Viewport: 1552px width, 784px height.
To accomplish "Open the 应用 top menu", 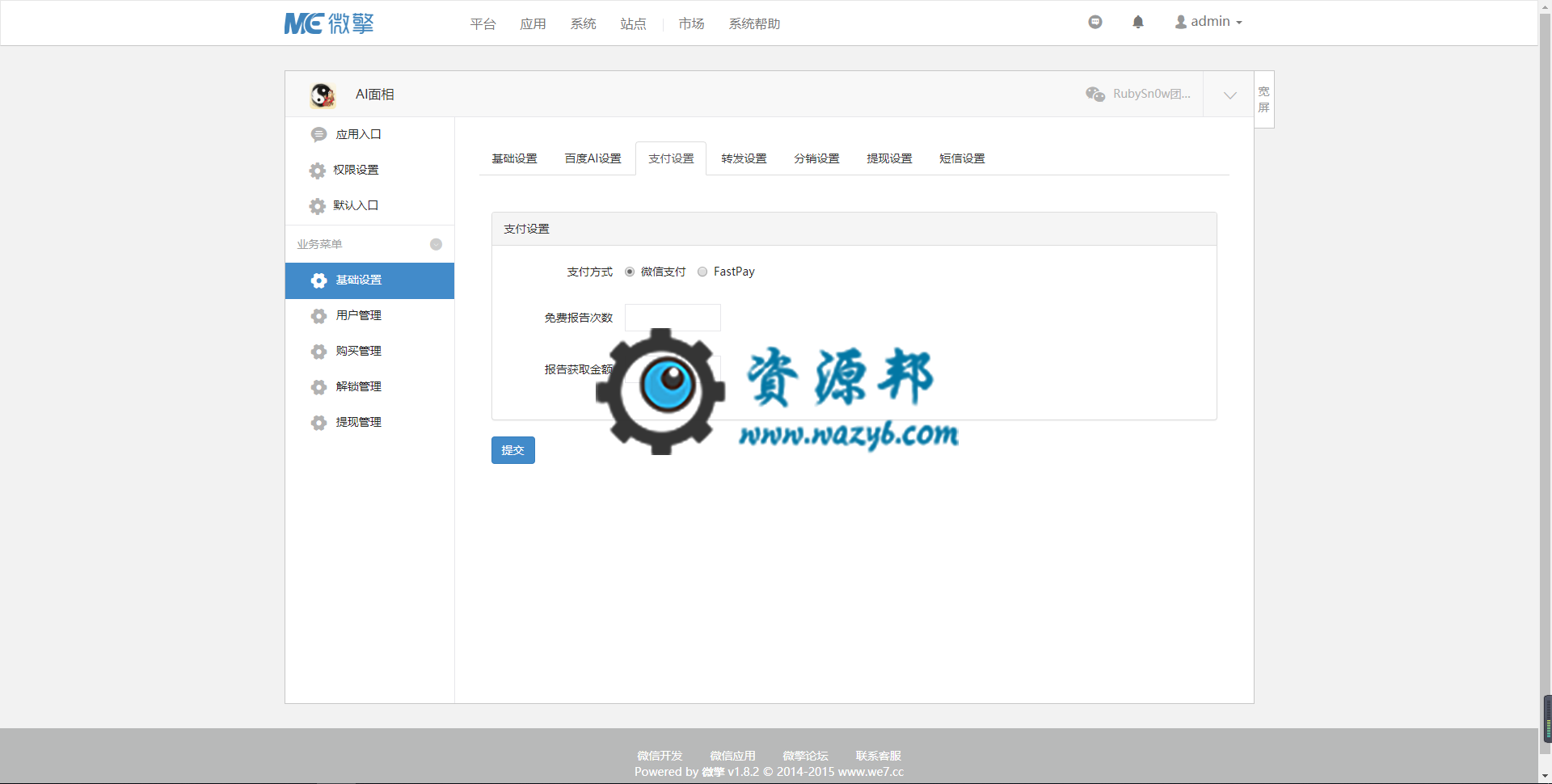I will [533, 24].
